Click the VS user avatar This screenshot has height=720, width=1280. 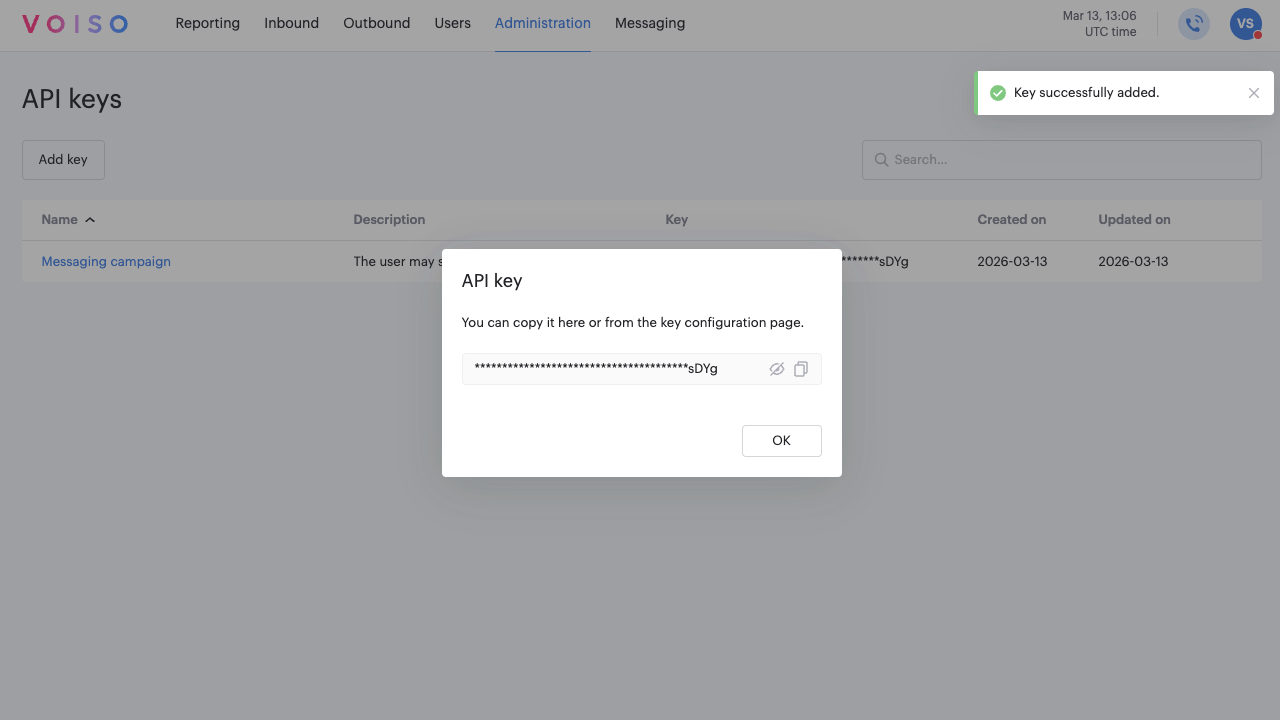tap(1245, 23)
